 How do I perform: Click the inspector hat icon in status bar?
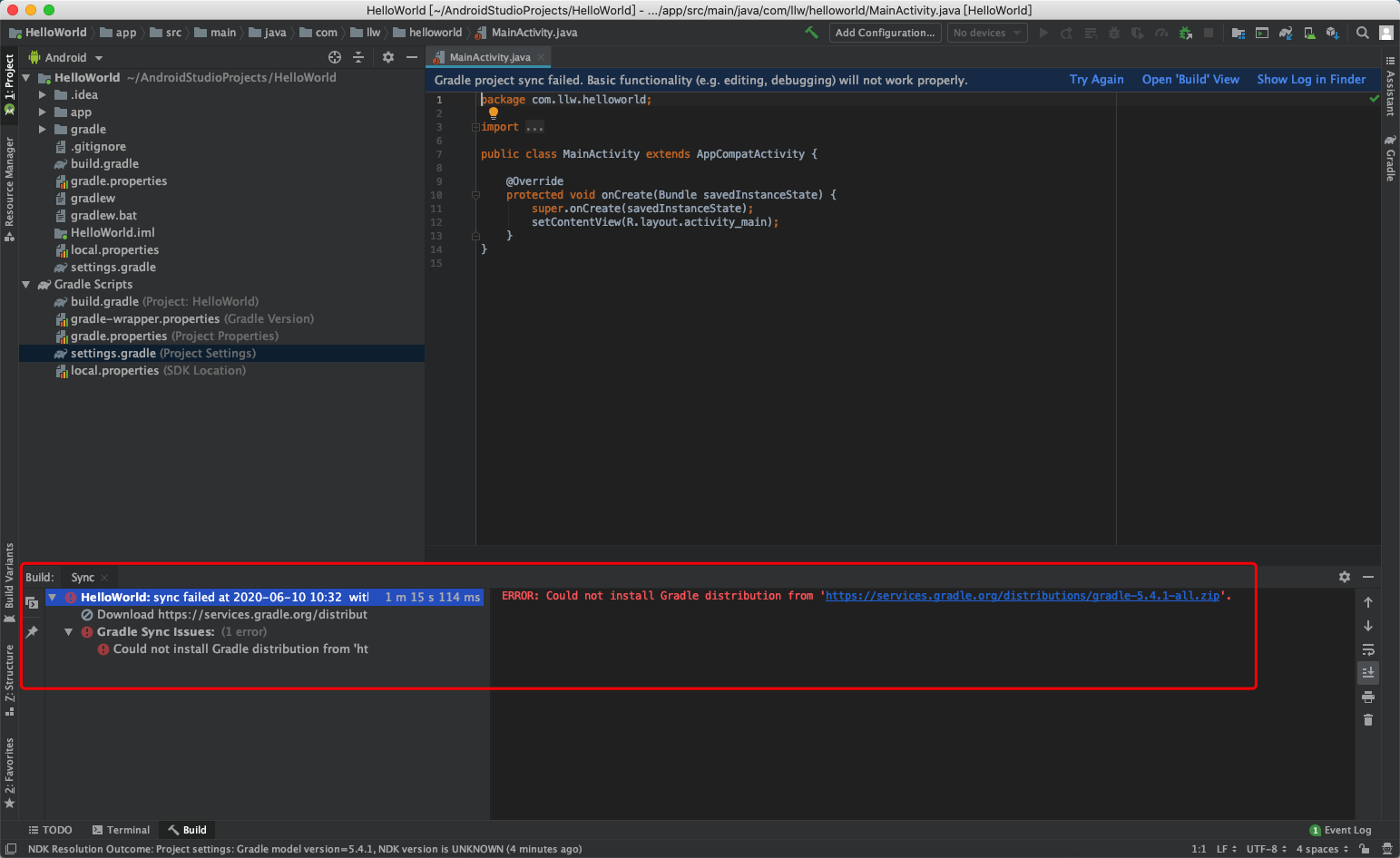[x=1387, y=849]
